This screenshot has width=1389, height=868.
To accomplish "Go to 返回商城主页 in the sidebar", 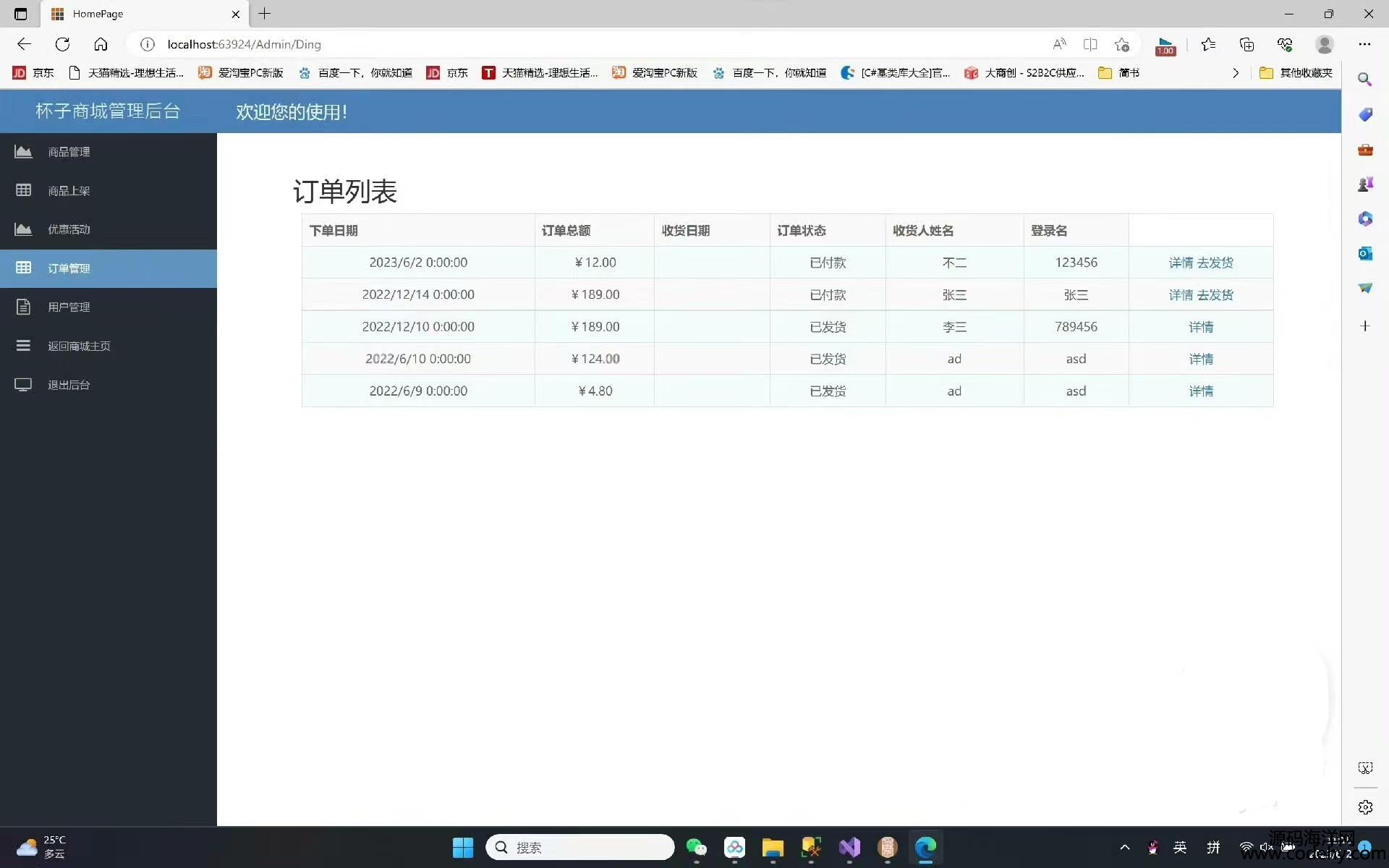I will [109, 346].
